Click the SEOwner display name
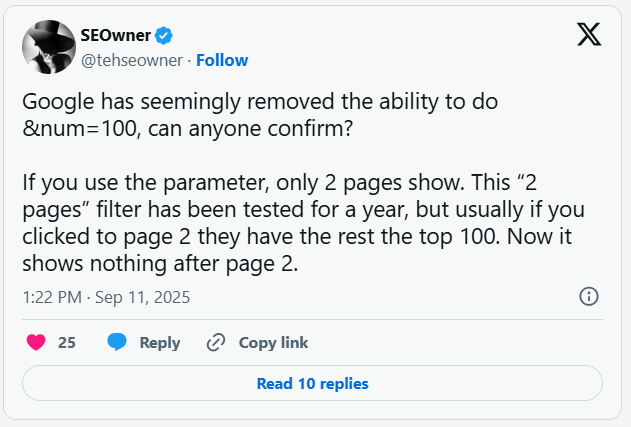Screen dimensions: 631x427 click(115, 36)
